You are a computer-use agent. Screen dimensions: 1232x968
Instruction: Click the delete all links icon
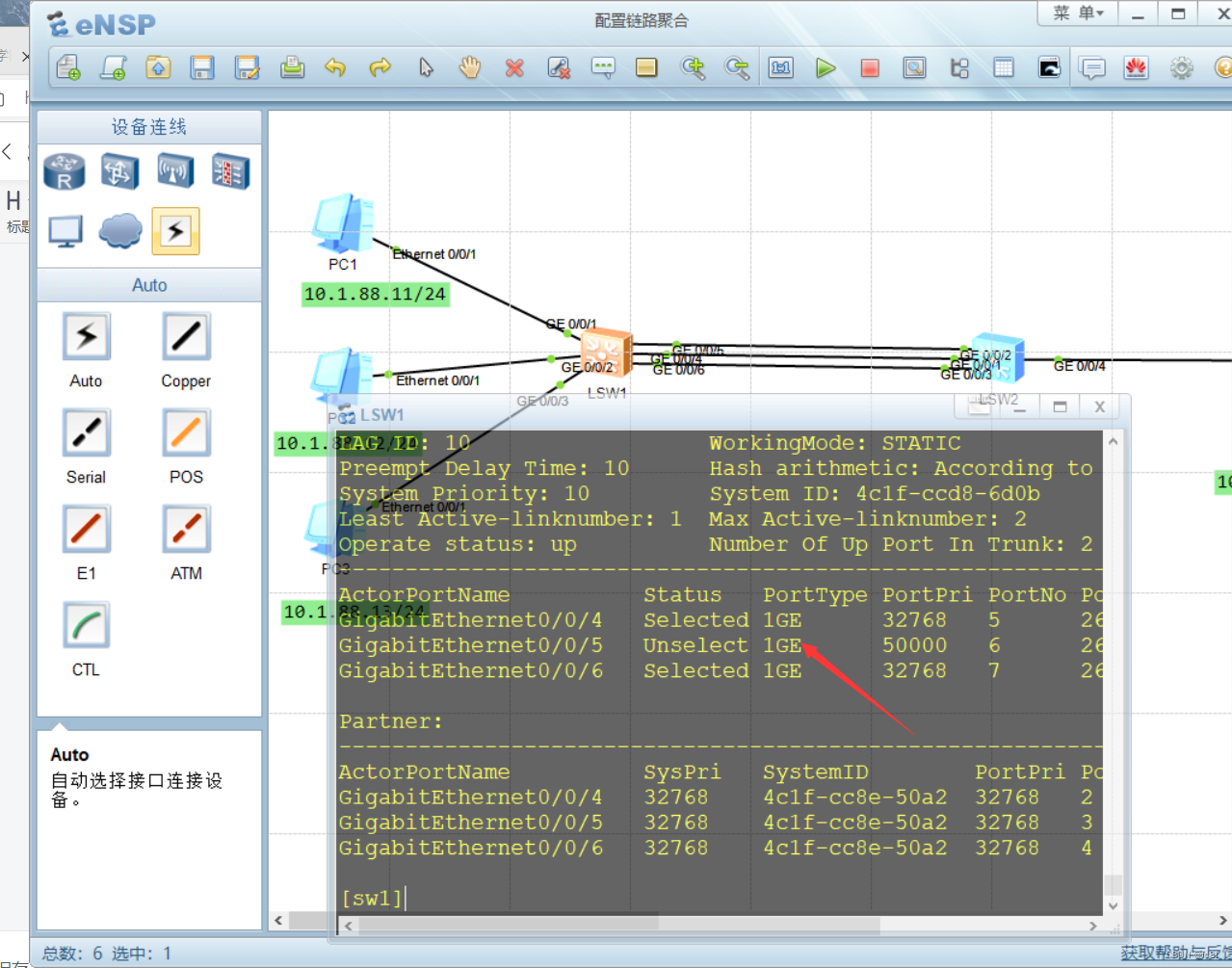pyautogui.click(x=559, y=67)
